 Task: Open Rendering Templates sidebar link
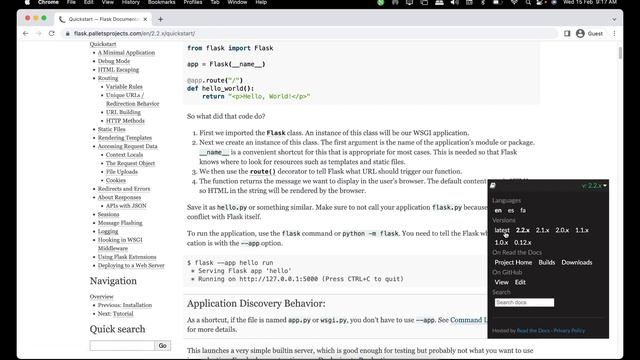click(x=124, y=138)
